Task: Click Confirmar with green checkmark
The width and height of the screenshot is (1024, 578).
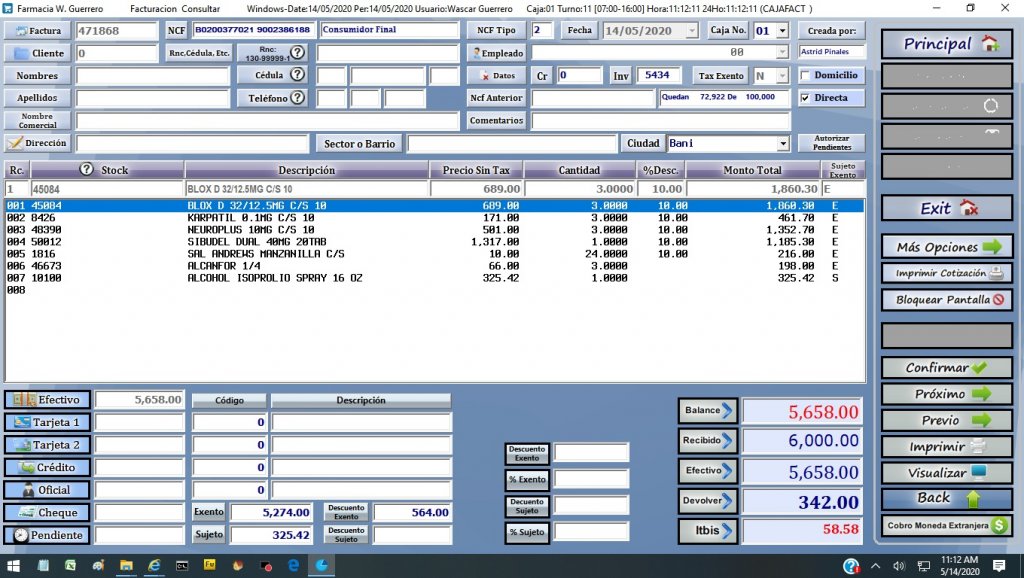Action: [x=946, y=367]
